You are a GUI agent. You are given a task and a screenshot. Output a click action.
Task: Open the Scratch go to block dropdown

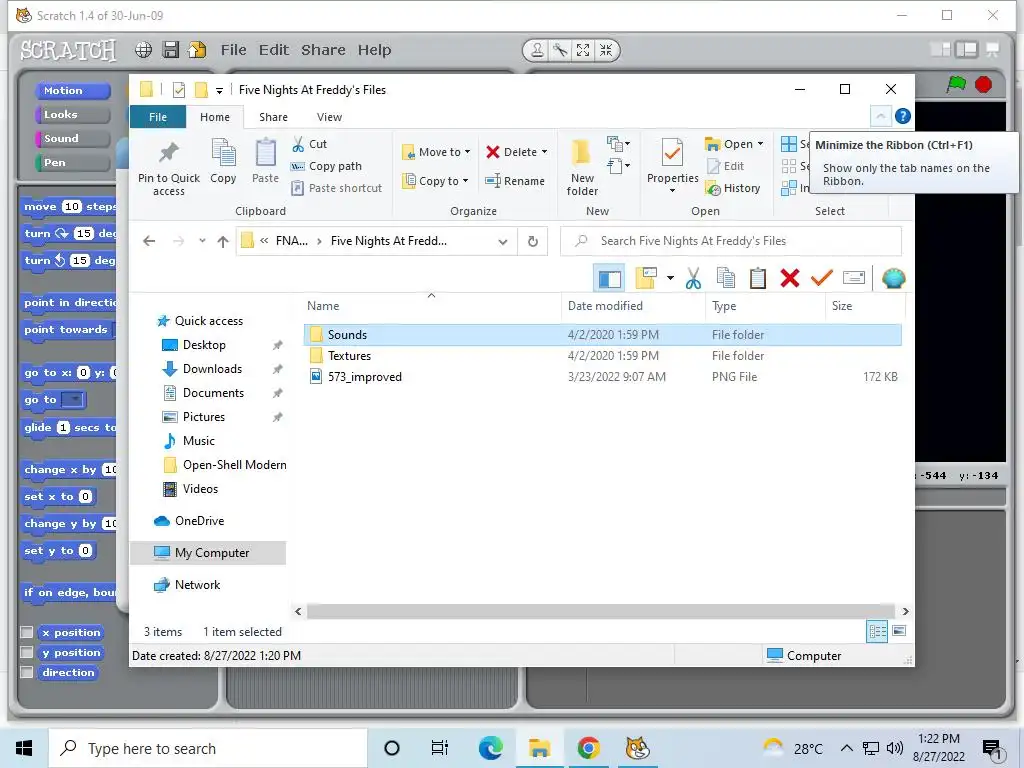pos(76,399)
